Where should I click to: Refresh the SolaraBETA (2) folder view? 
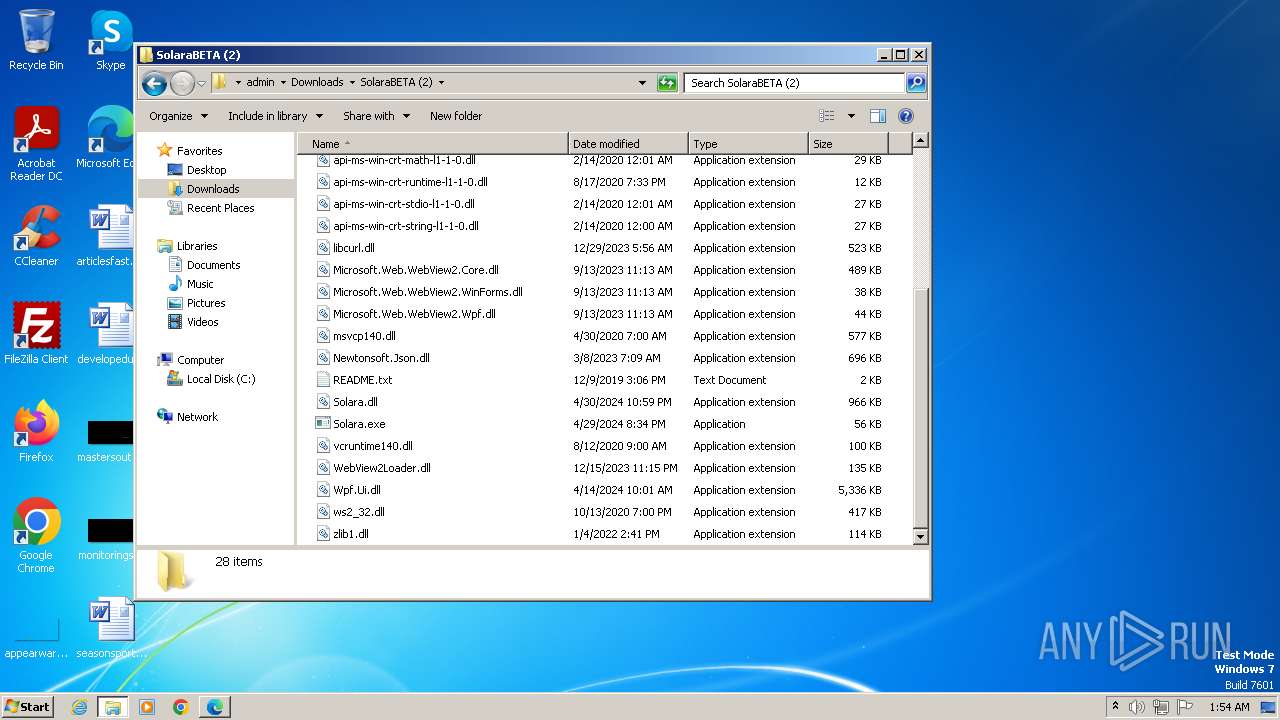click(667, 83)
